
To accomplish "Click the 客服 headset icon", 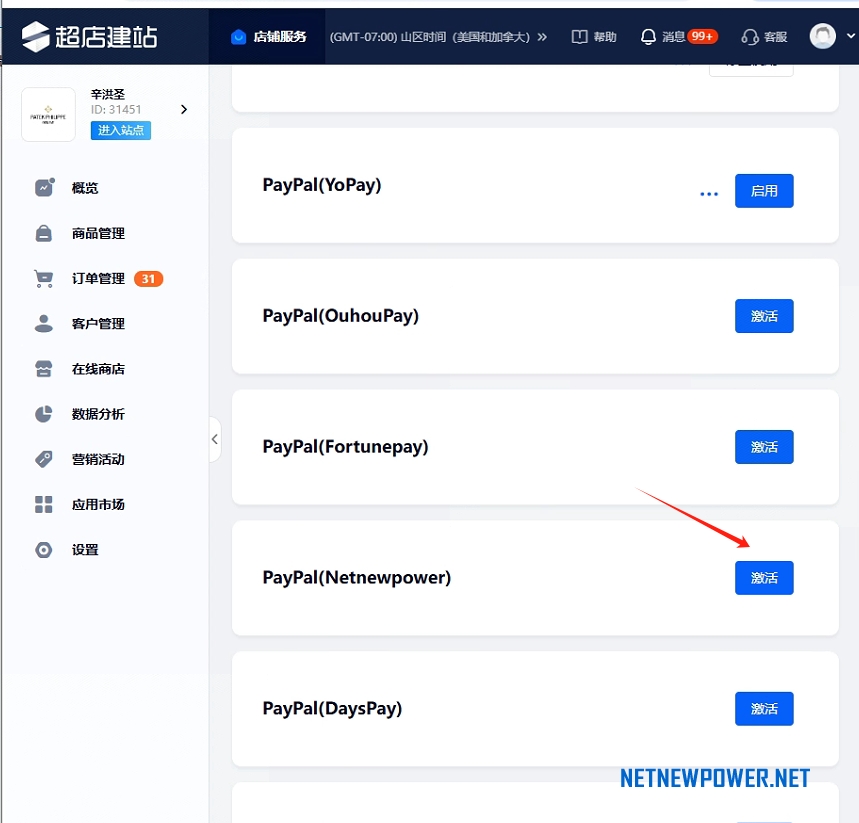I will click(x=749, y=37).
